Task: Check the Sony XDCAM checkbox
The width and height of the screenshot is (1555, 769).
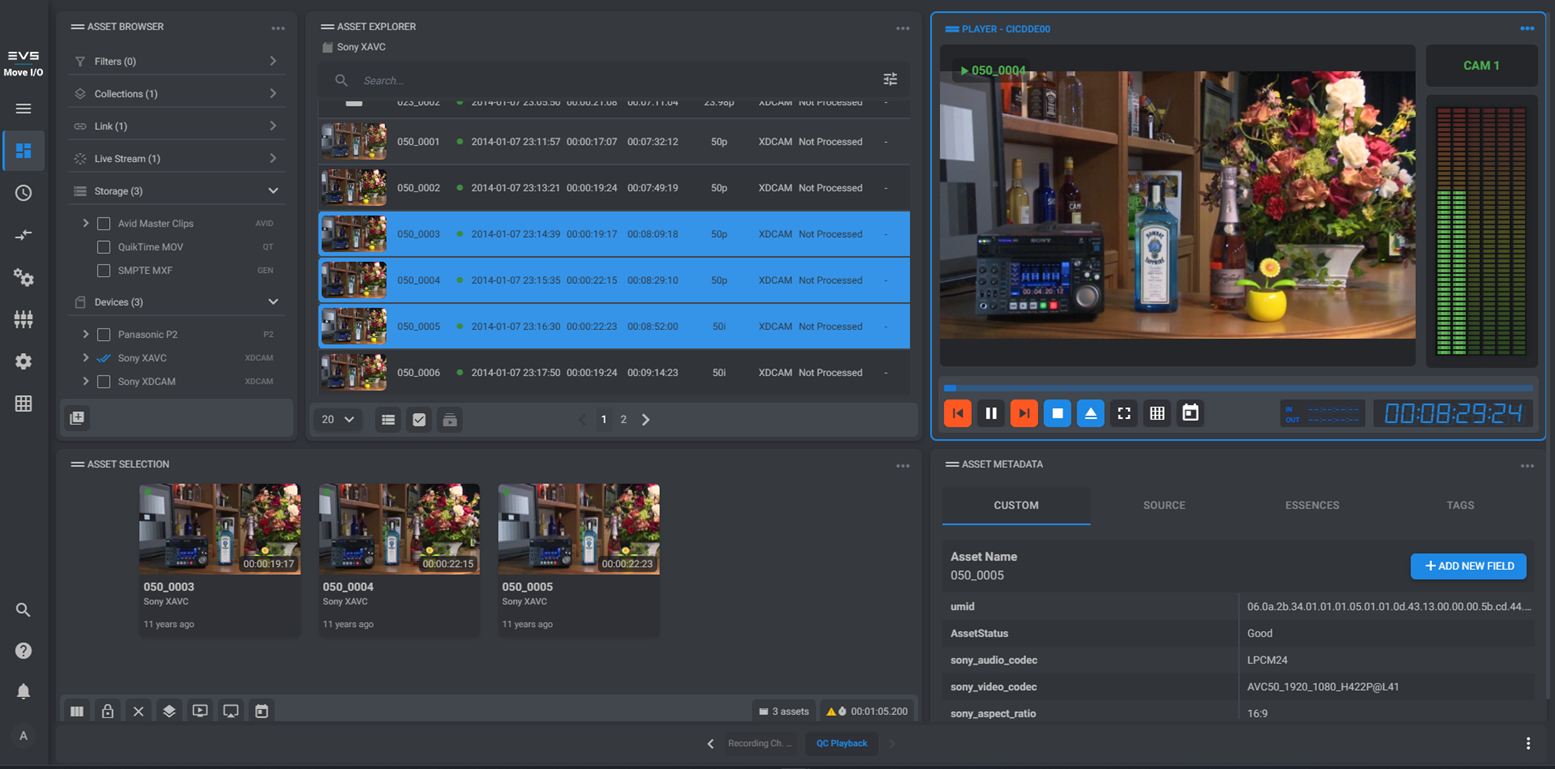Action: (103, 381)
